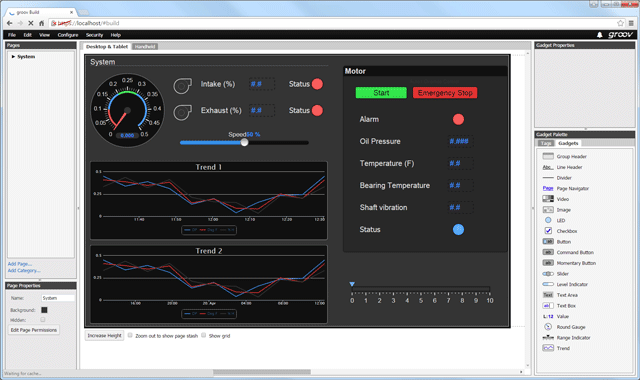Enable Zoom out to show page stash
Viewport: 640px width, 380px height.
pos(130,335)
